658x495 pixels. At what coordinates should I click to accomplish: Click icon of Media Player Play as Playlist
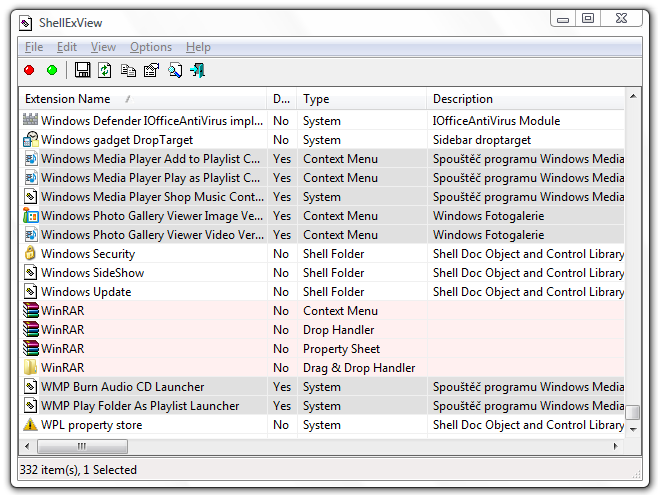(30, 177)
